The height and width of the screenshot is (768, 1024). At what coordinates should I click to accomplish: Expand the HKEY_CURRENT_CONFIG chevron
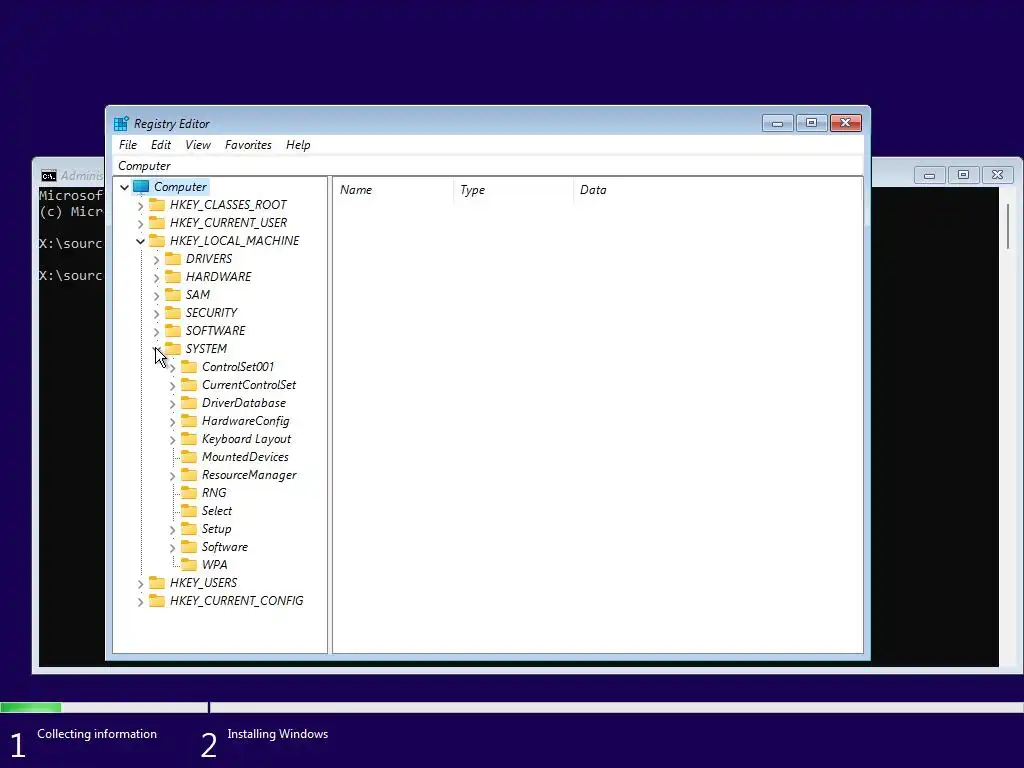(140, 601)
